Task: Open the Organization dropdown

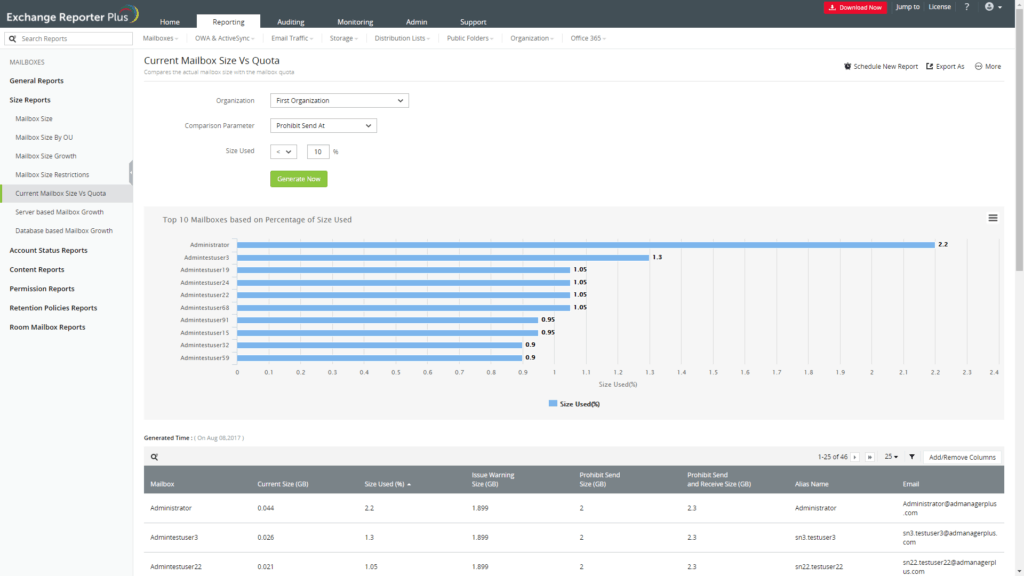Action: point(340,101)
